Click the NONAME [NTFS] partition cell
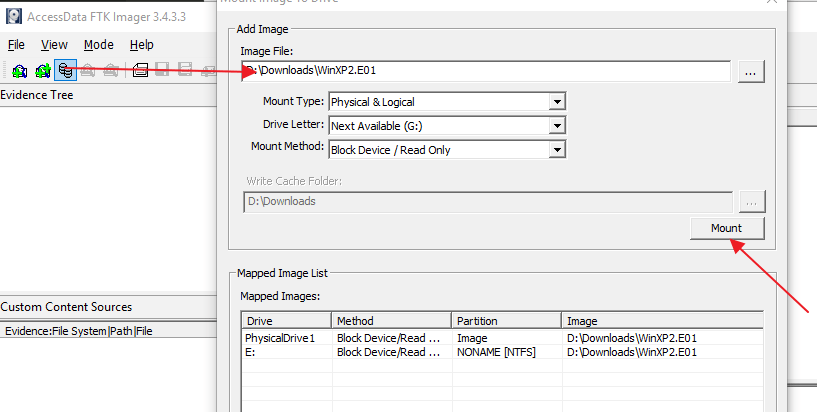Screen dimensions: 817x412 pos(496,352)
